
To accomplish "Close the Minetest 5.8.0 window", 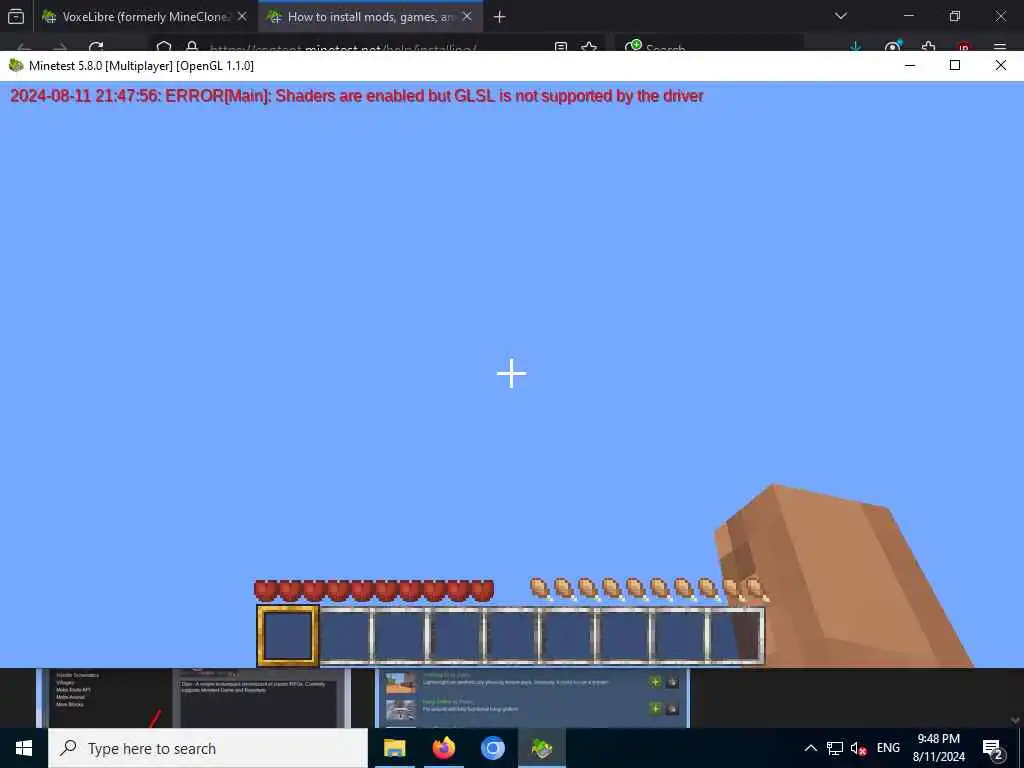I will (x=1000, y=65).
